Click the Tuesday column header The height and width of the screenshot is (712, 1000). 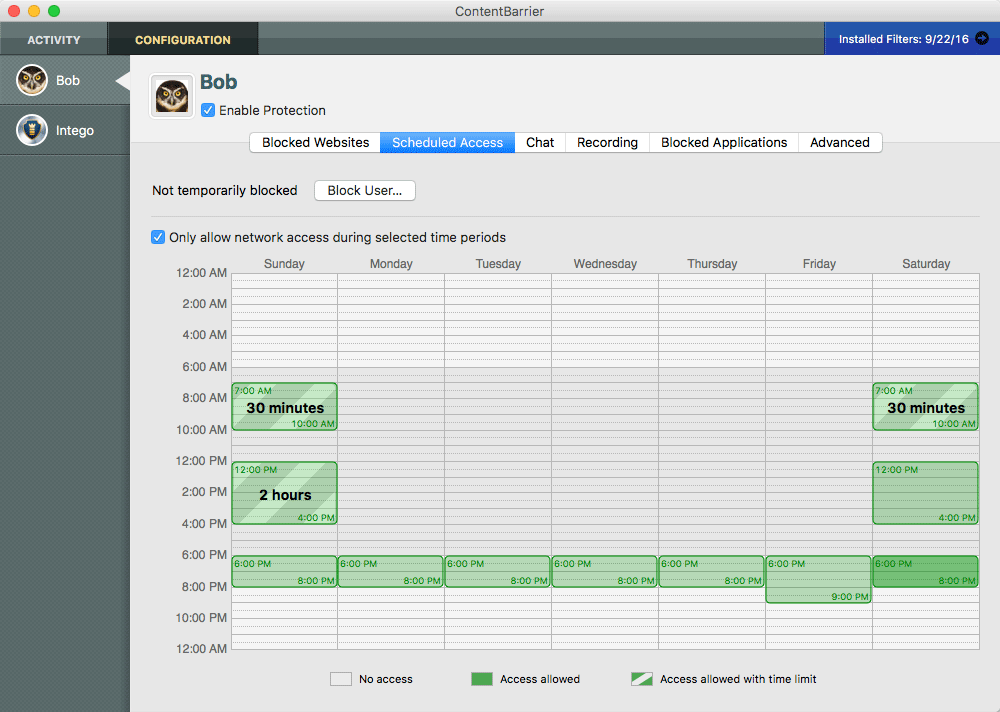click(x=498, y=263)
